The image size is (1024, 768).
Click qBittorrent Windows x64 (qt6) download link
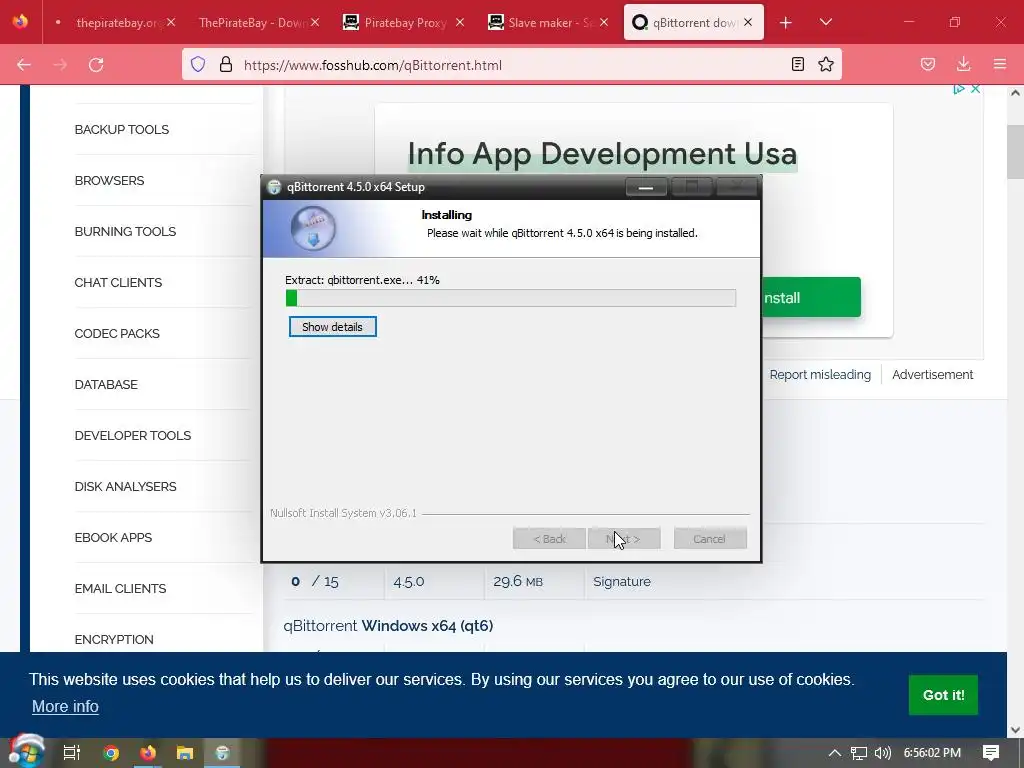tap(388, 626)
